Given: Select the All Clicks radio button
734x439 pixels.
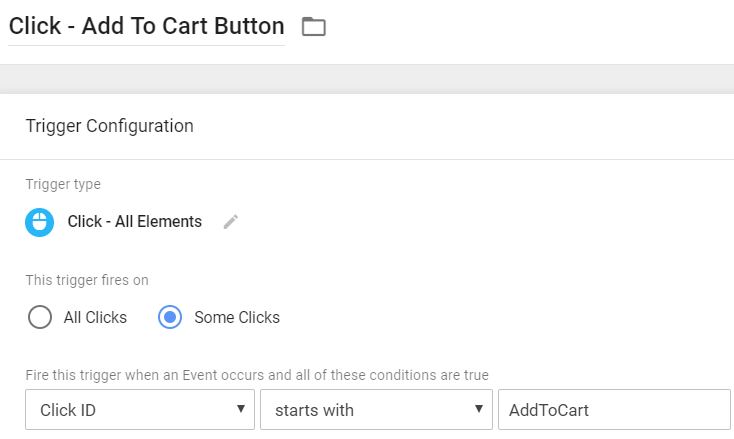Looking at the screenshot, I should [x=40, y=318].
